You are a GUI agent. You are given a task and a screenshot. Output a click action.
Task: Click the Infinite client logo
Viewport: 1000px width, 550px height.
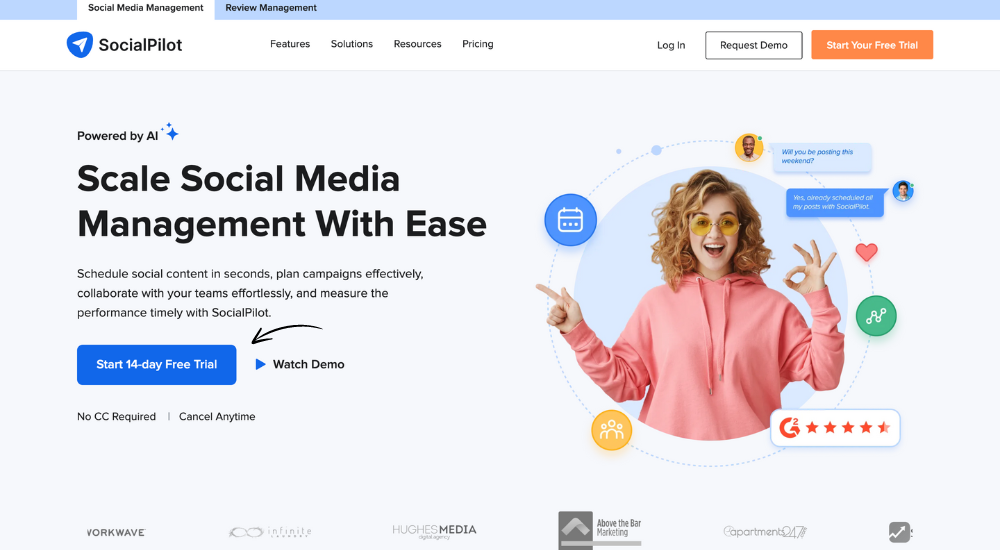click(x=270, y=531)
